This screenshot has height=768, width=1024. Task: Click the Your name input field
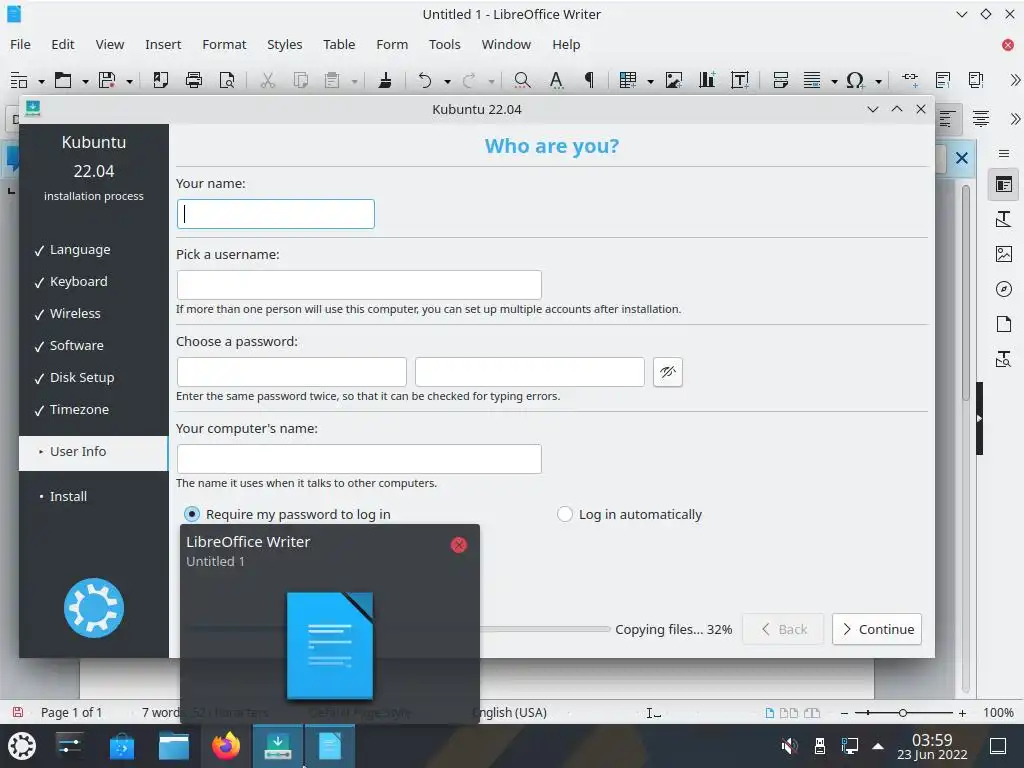tap(276, 214)
